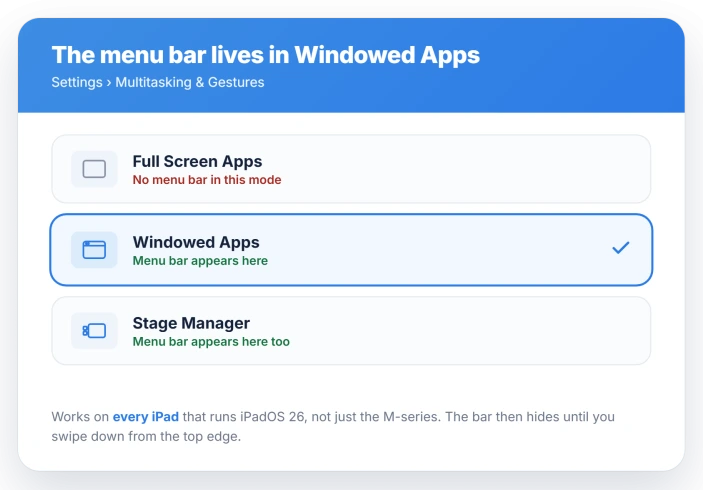Viewport: 703px width, 490px height.
Task: Click the Stage Manager icon
Action: click(x=94, y=331)
